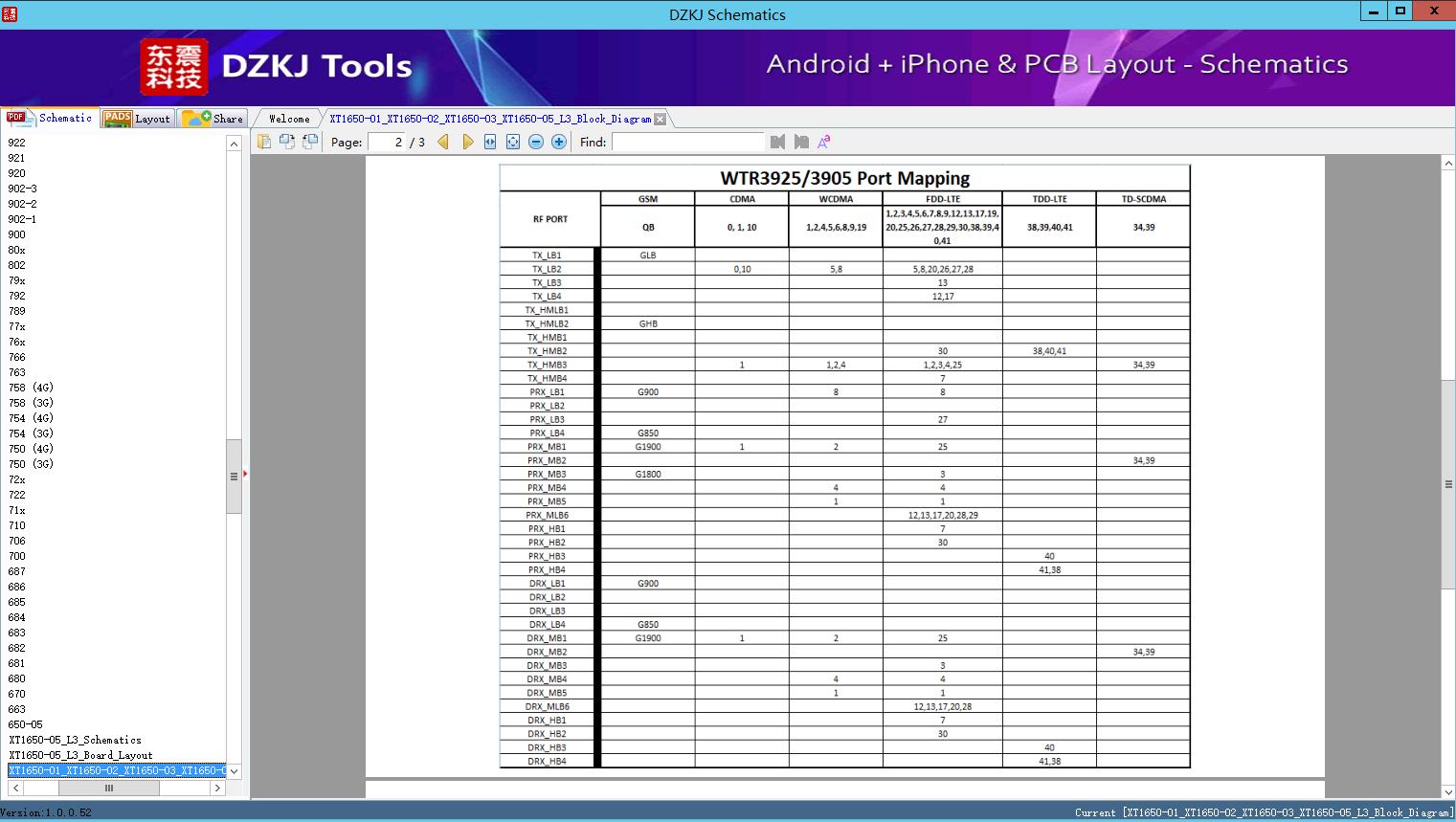Find next match icon
This screenshot has height=822, width=1456.
[801, 142]
